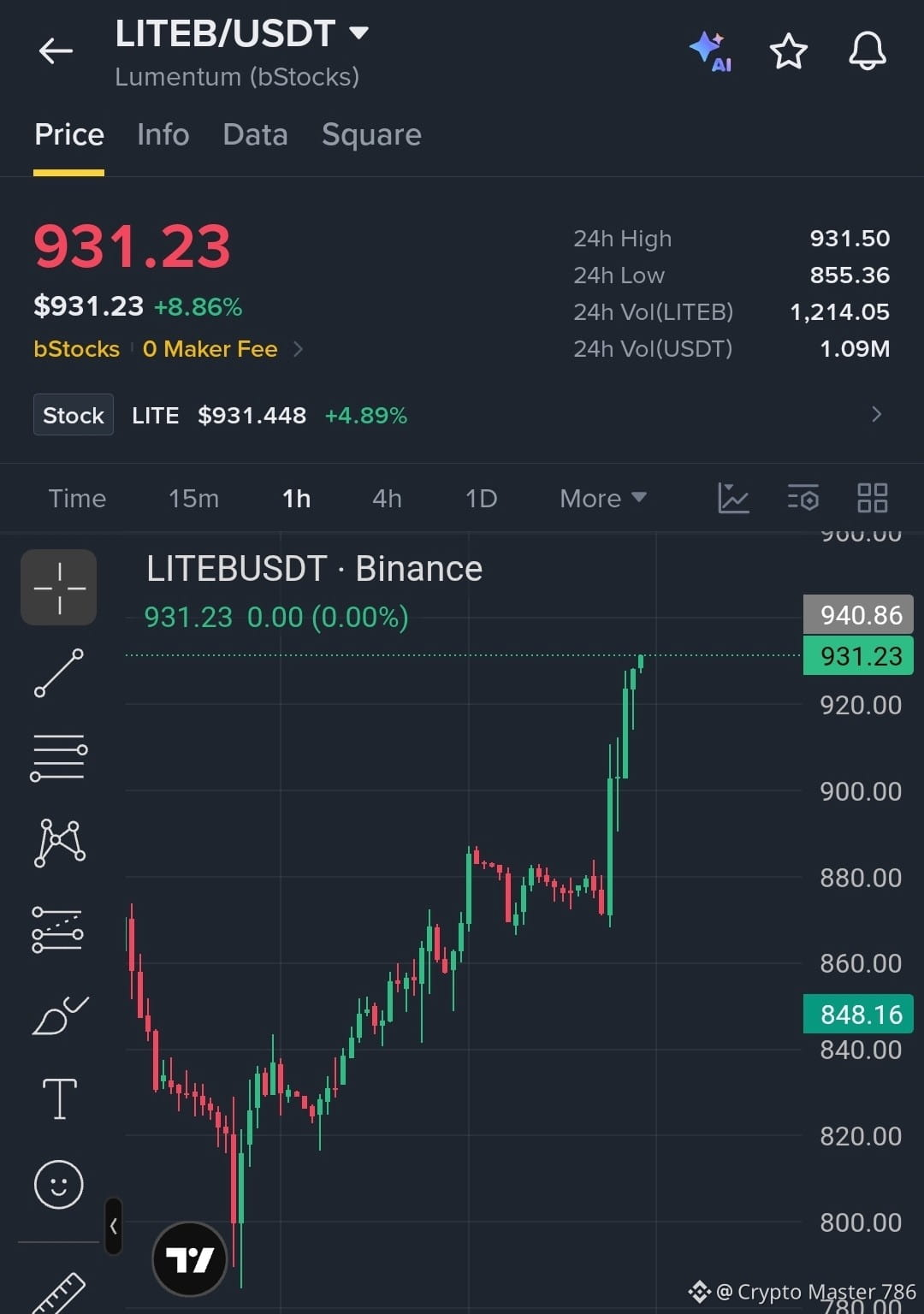The width and height of the screenshot is (924, 1314).
Task: Switch to the Price tab
Action: click(x=69, y=135)
